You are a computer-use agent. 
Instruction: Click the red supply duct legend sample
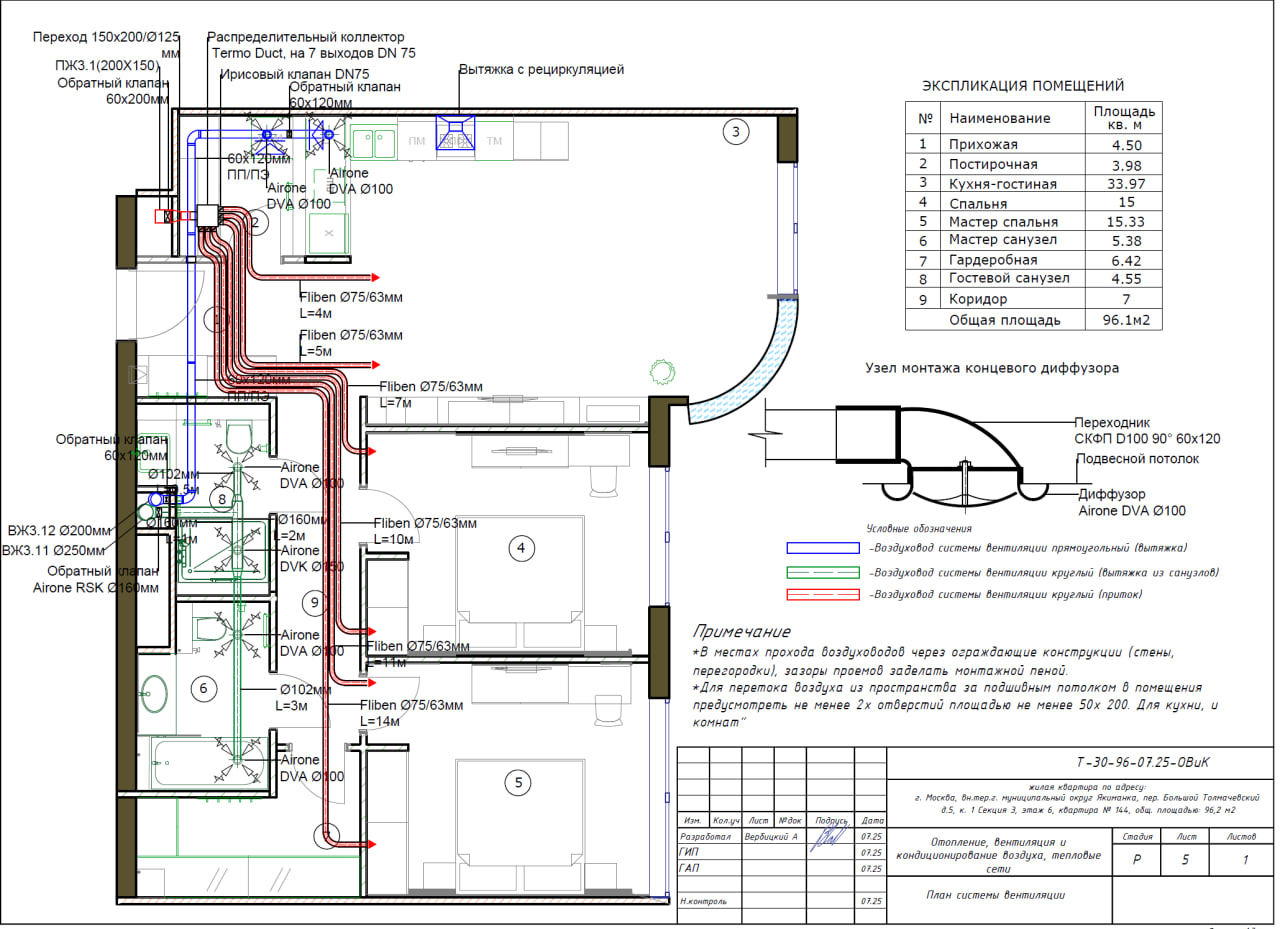pyautogui.click(x=823, y=594)
